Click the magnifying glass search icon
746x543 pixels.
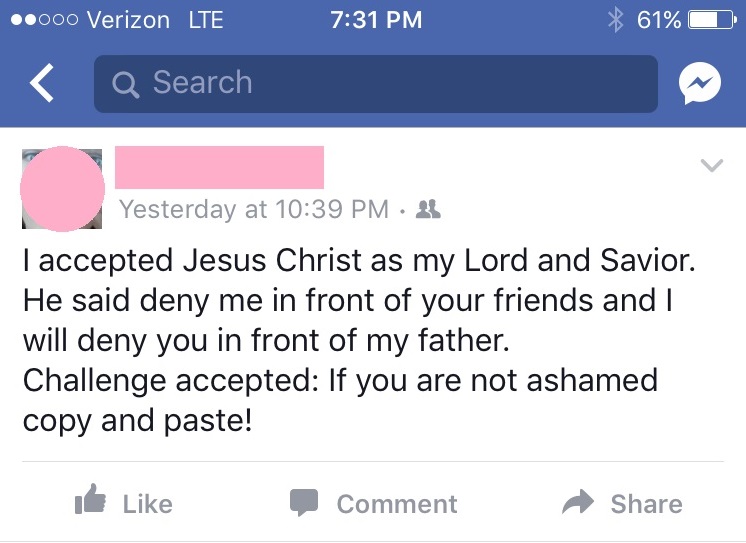[126, 84]
